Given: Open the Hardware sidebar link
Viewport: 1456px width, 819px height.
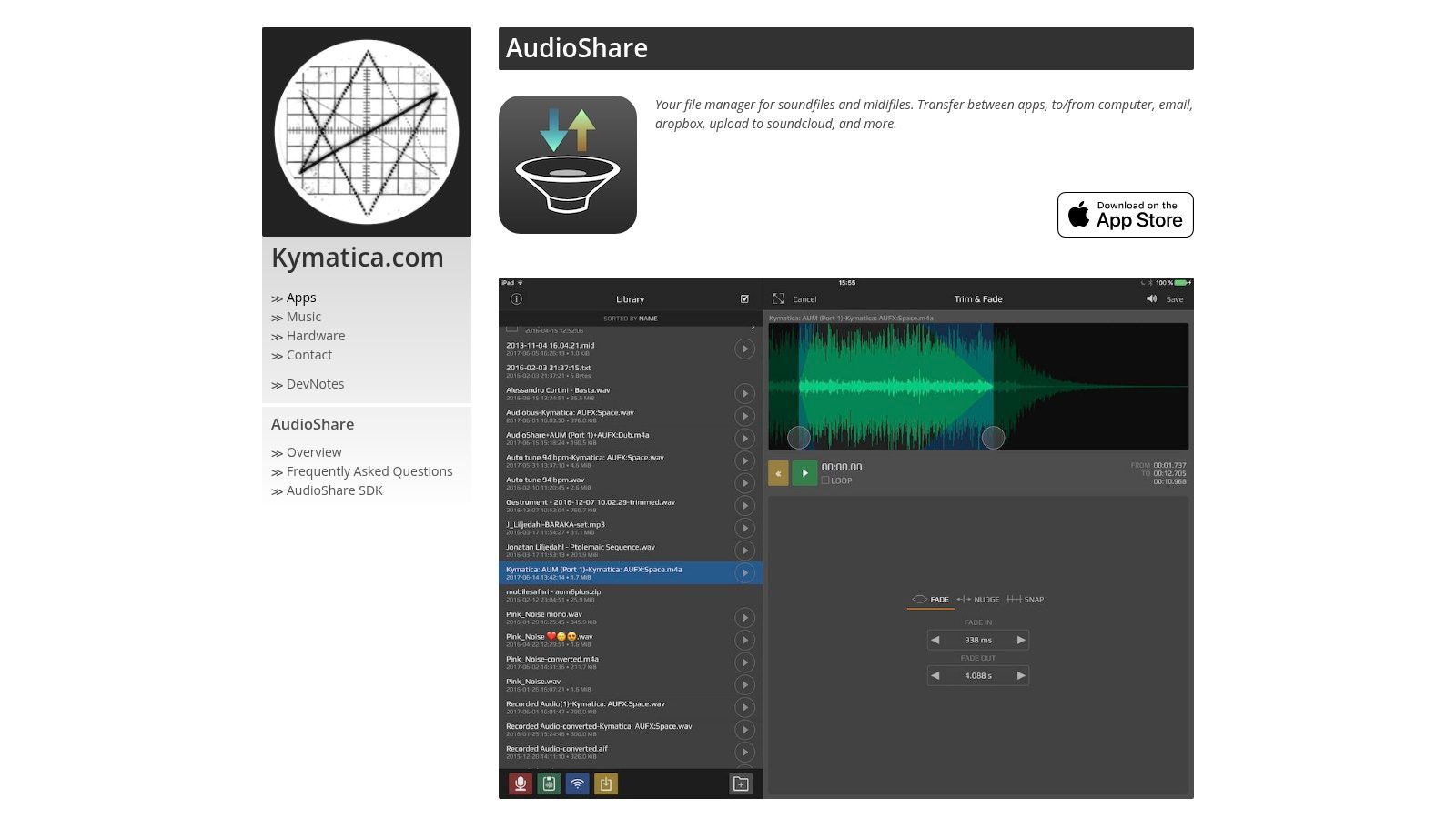Looking at the screenshot, I should [x=316, y=336].
